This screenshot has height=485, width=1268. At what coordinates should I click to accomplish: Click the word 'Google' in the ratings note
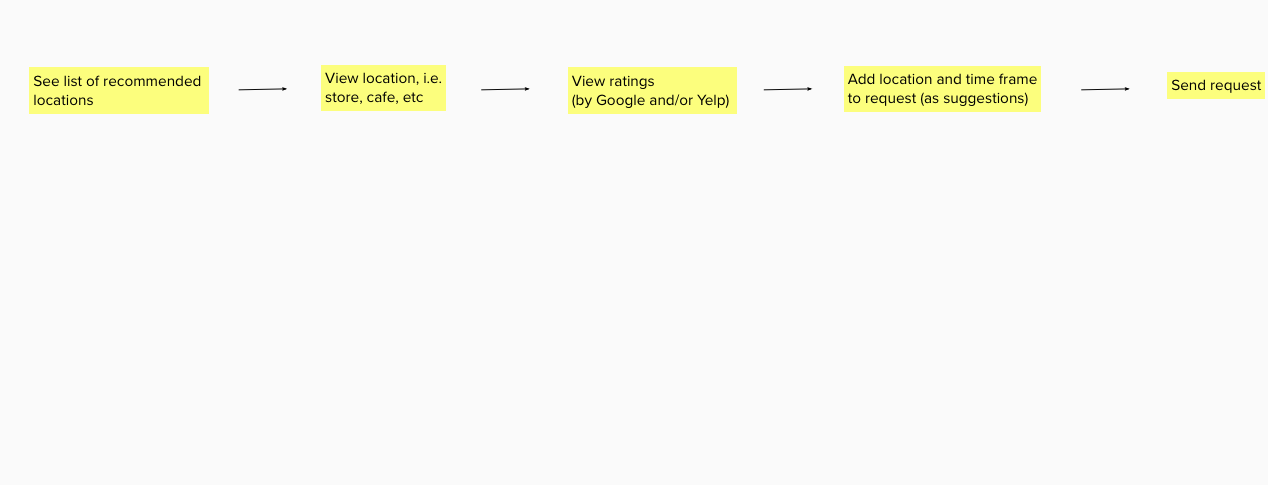coord(620,100)
